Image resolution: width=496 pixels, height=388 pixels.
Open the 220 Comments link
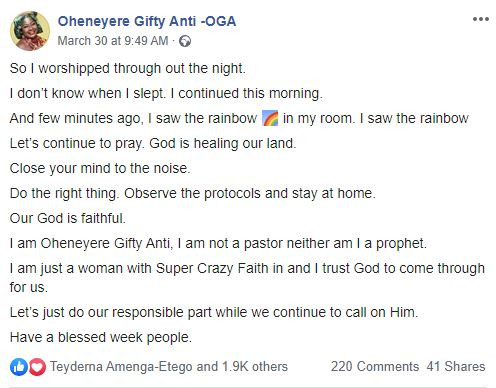(x=375, y=366)
